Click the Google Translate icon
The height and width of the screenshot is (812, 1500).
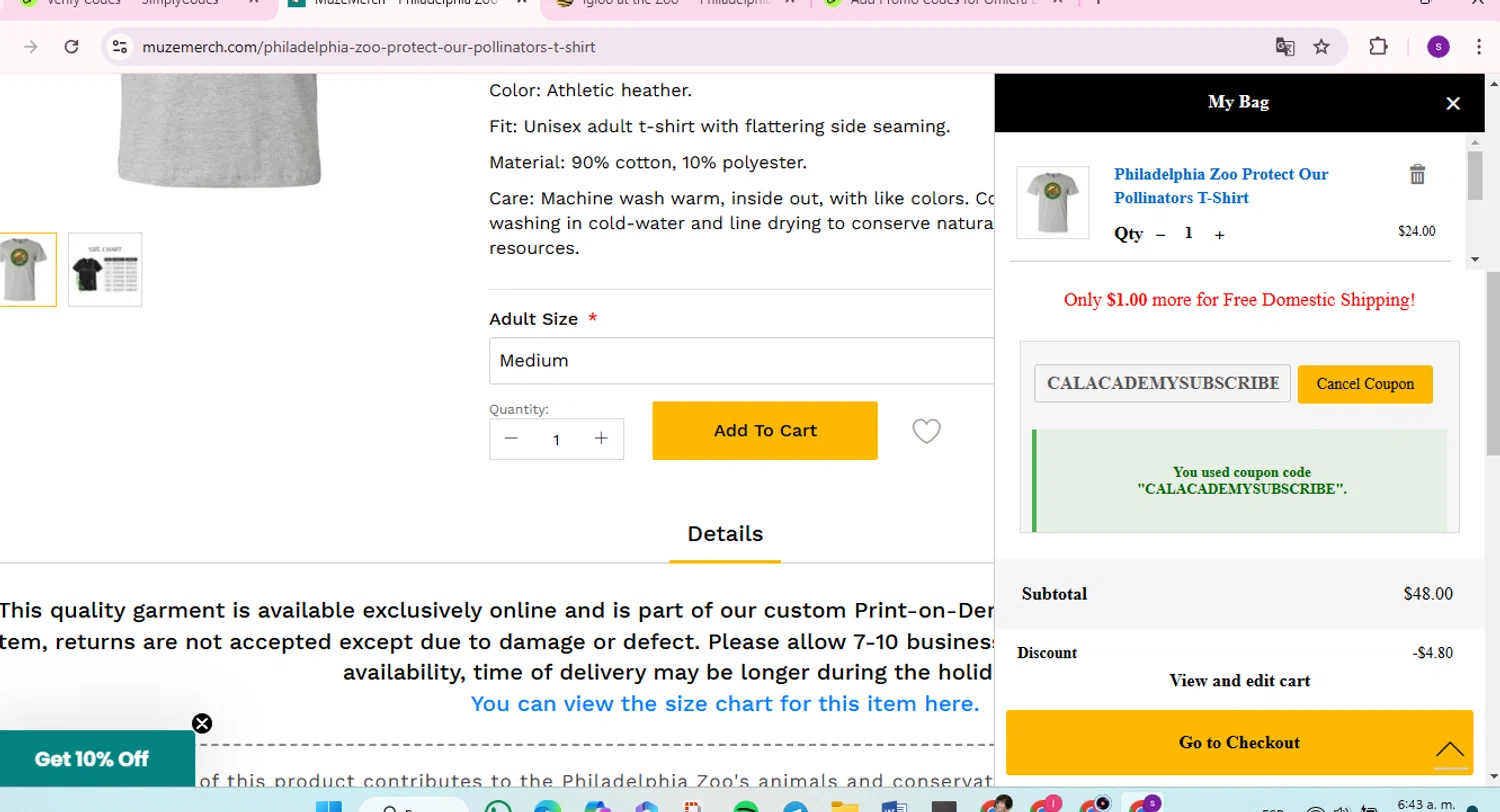(x=1285, y=47)
